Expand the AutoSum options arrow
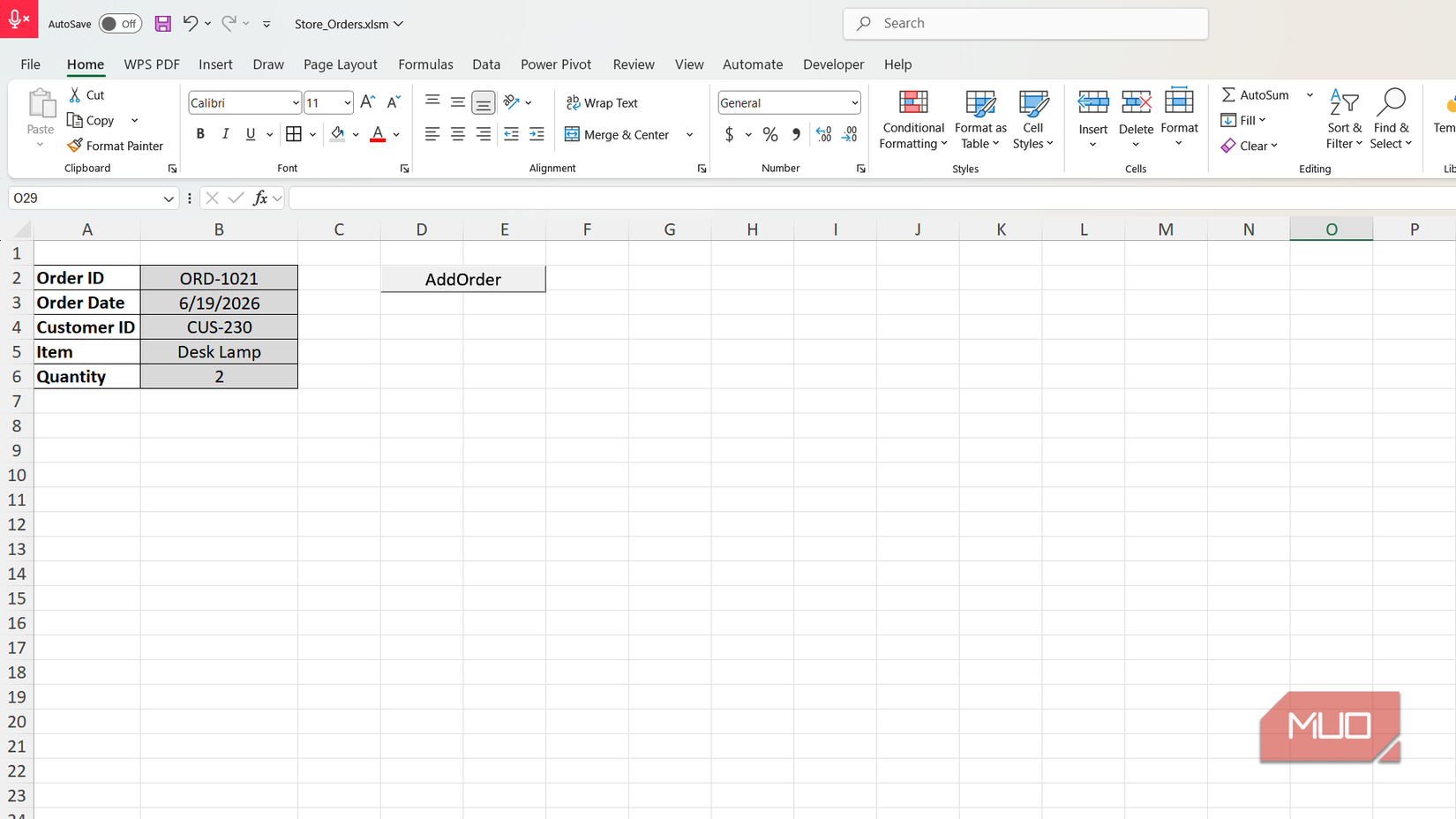The image size is (1456, 819). tap(1310, 94)
